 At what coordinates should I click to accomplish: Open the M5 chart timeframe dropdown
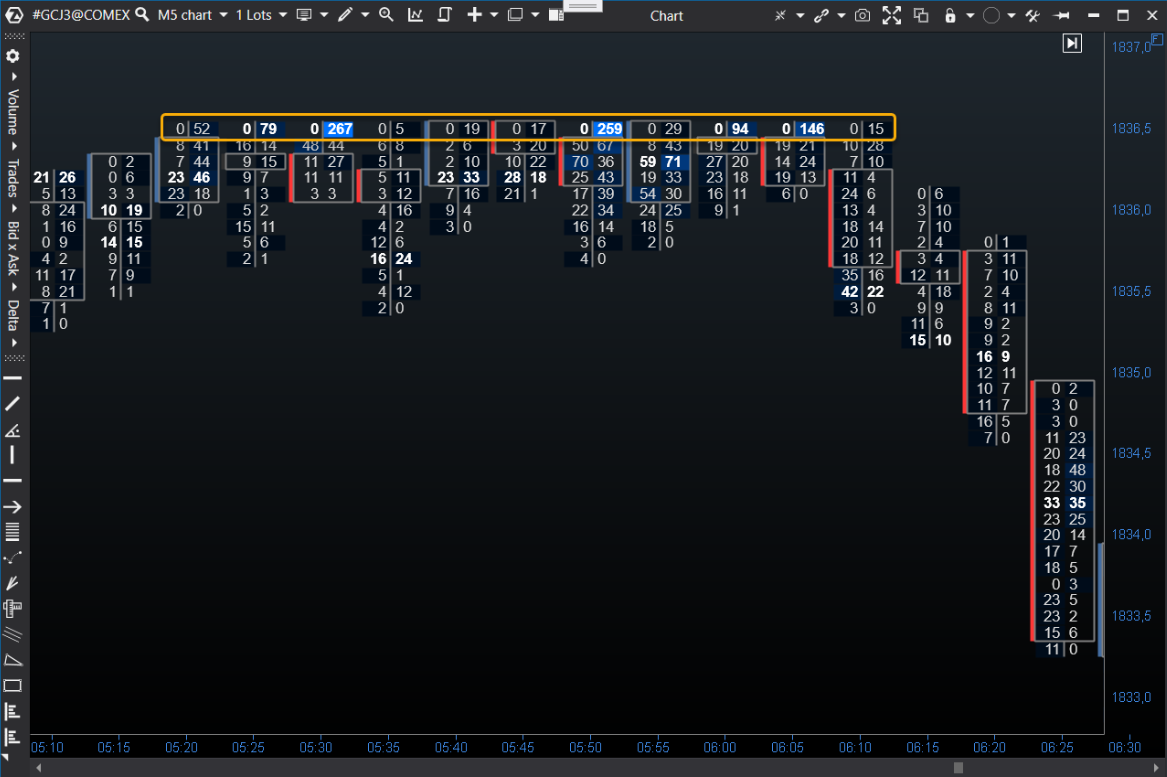click(192, 15)
